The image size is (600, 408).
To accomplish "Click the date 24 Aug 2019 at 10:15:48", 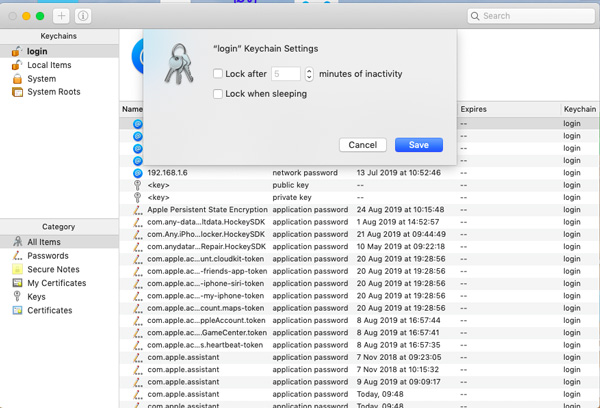I will tap(401, 210).
